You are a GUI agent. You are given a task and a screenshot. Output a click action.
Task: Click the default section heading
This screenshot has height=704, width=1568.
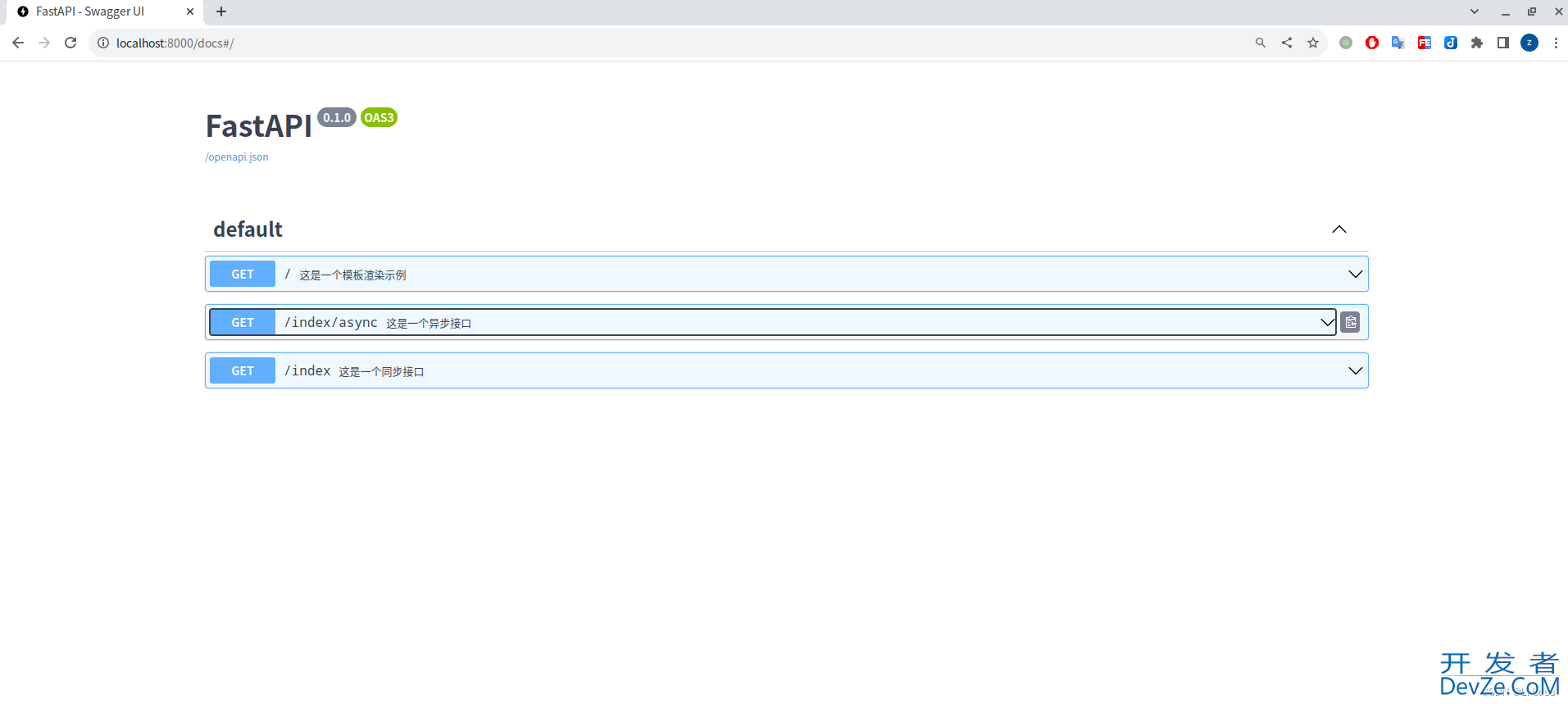248,229
